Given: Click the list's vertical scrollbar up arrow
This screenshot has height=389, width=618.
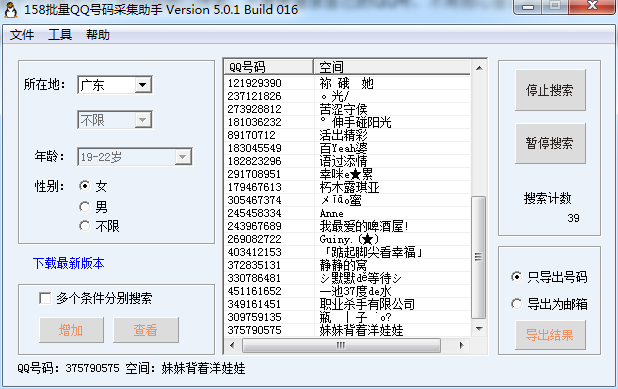Looking at the screenshot, I should pyautogui.click(x=479, y=68).
